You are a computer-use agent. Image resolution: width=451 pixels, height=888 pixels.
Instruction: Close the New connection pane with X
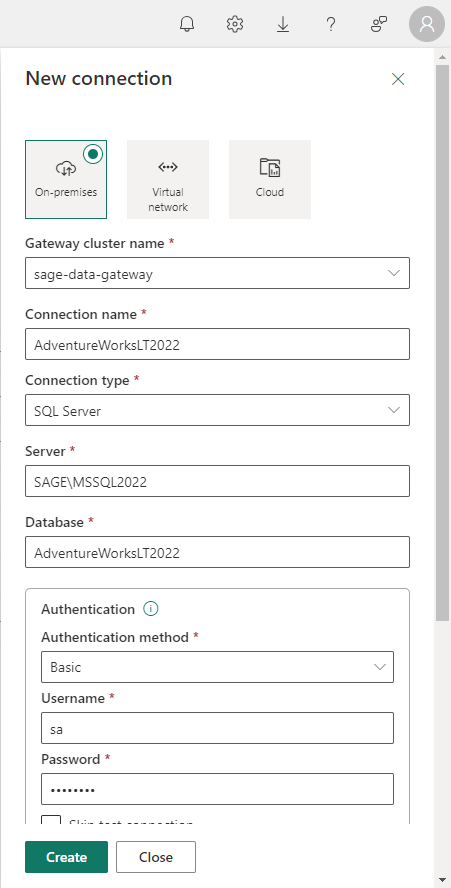(x=398, y=79)
